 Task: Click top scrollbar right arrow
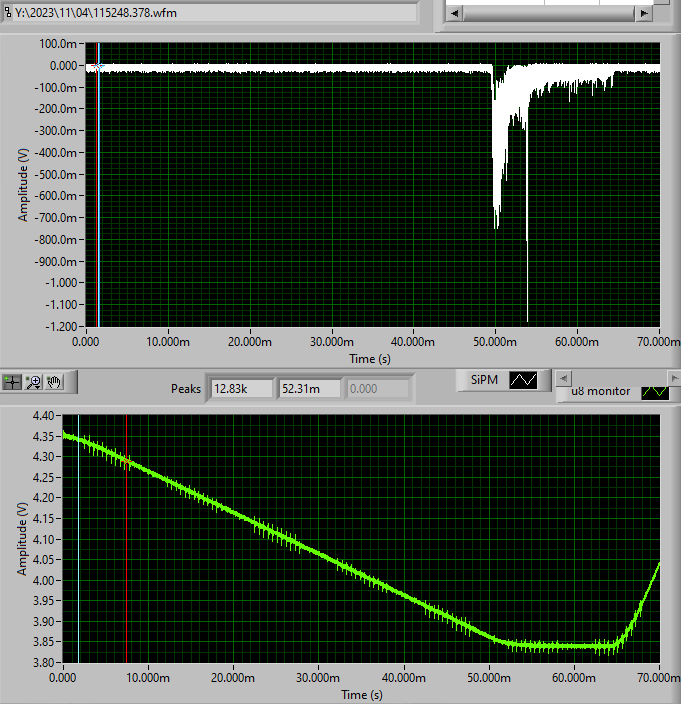[644, 13]
